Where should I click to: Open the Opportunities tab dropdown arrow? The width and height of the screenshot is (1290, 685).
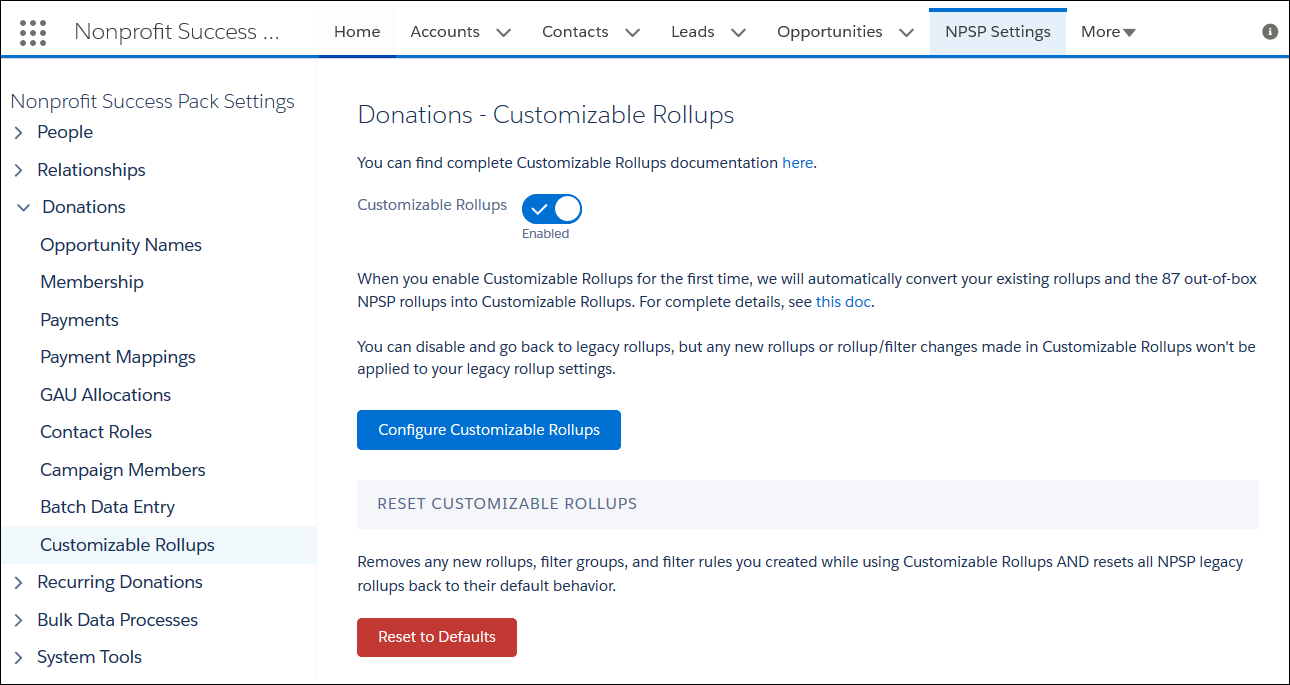click(907, 32)
